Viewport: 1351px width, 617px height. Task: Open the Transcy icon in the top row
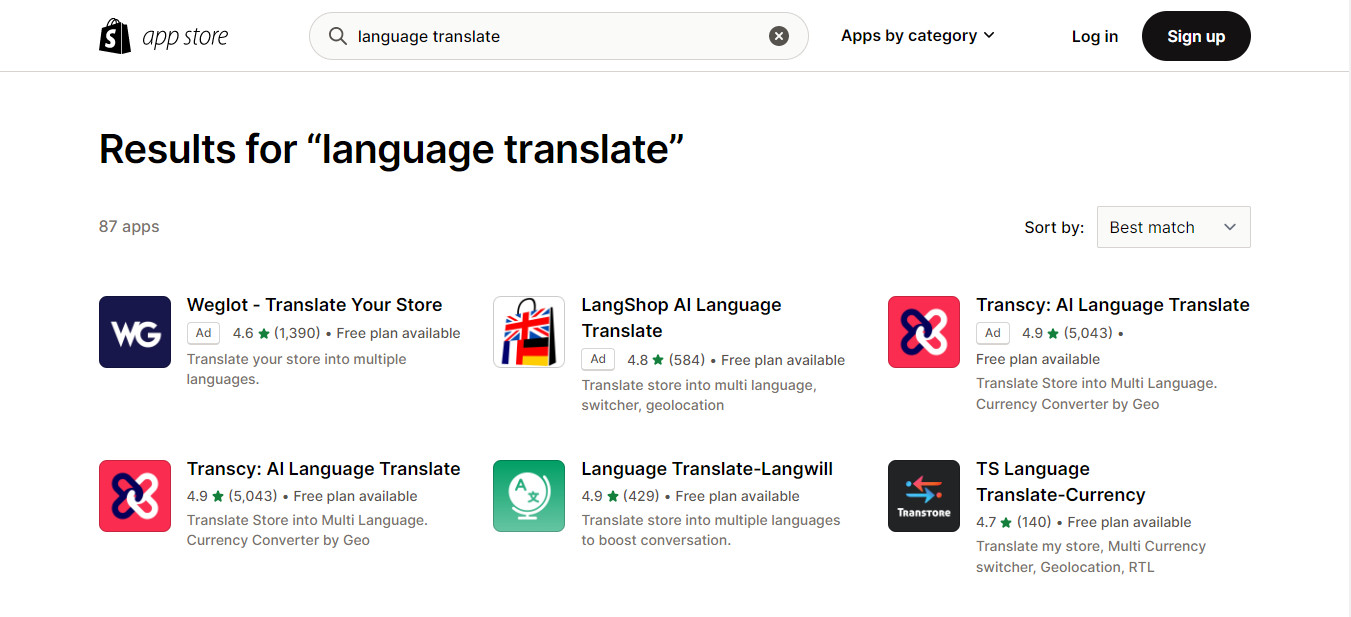click(x=924, y=332)
